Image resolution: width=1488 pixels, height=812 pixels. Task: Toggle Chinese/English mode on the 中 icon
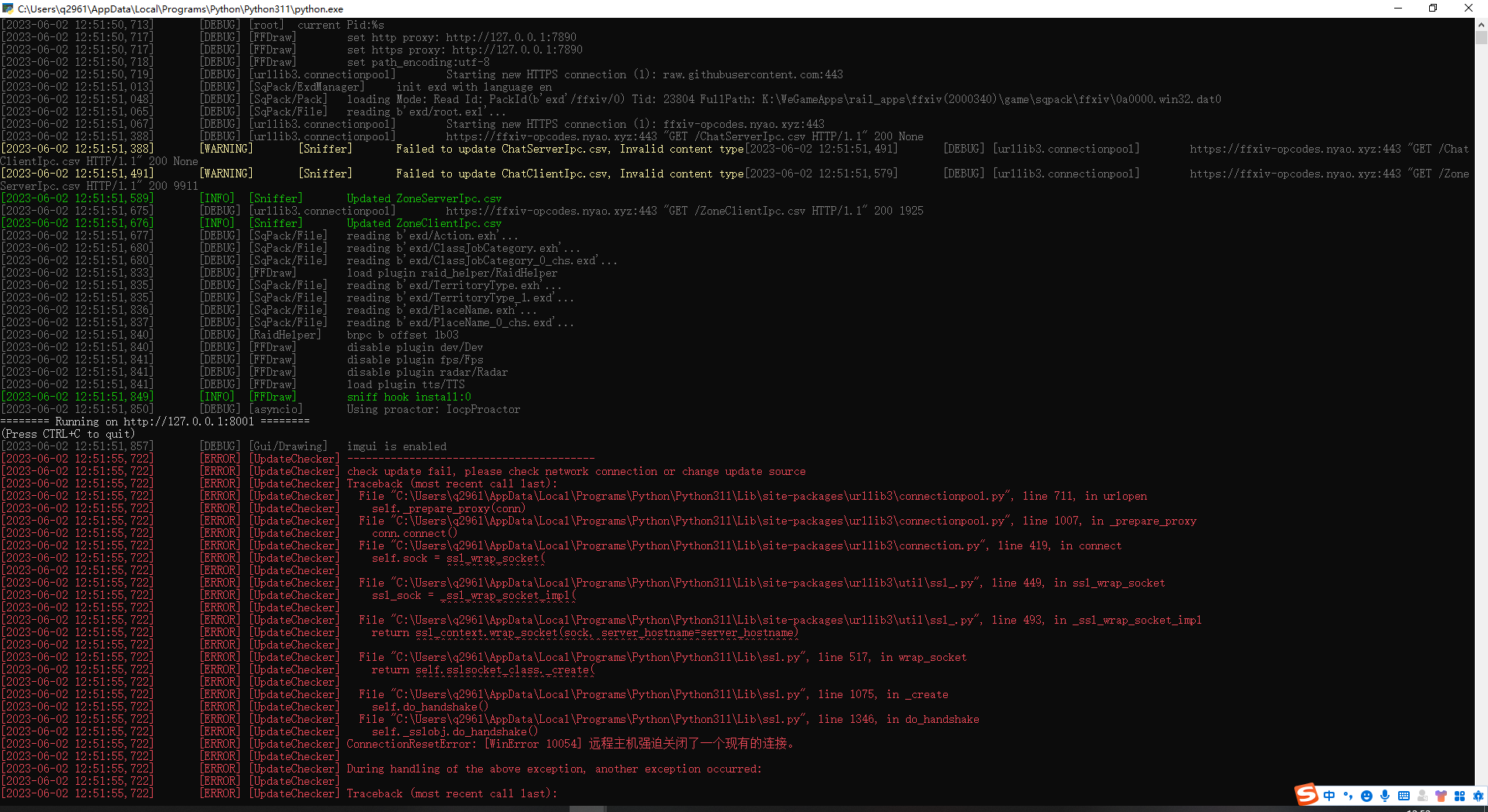1329,795
